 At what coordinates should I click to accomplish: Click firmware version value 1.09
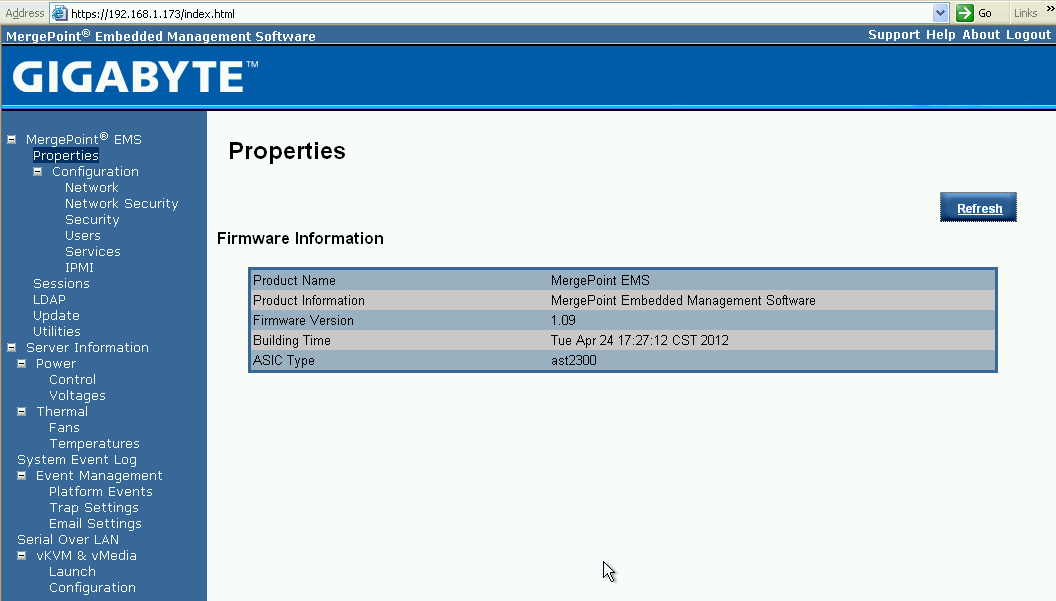click(x=563, y=321)
